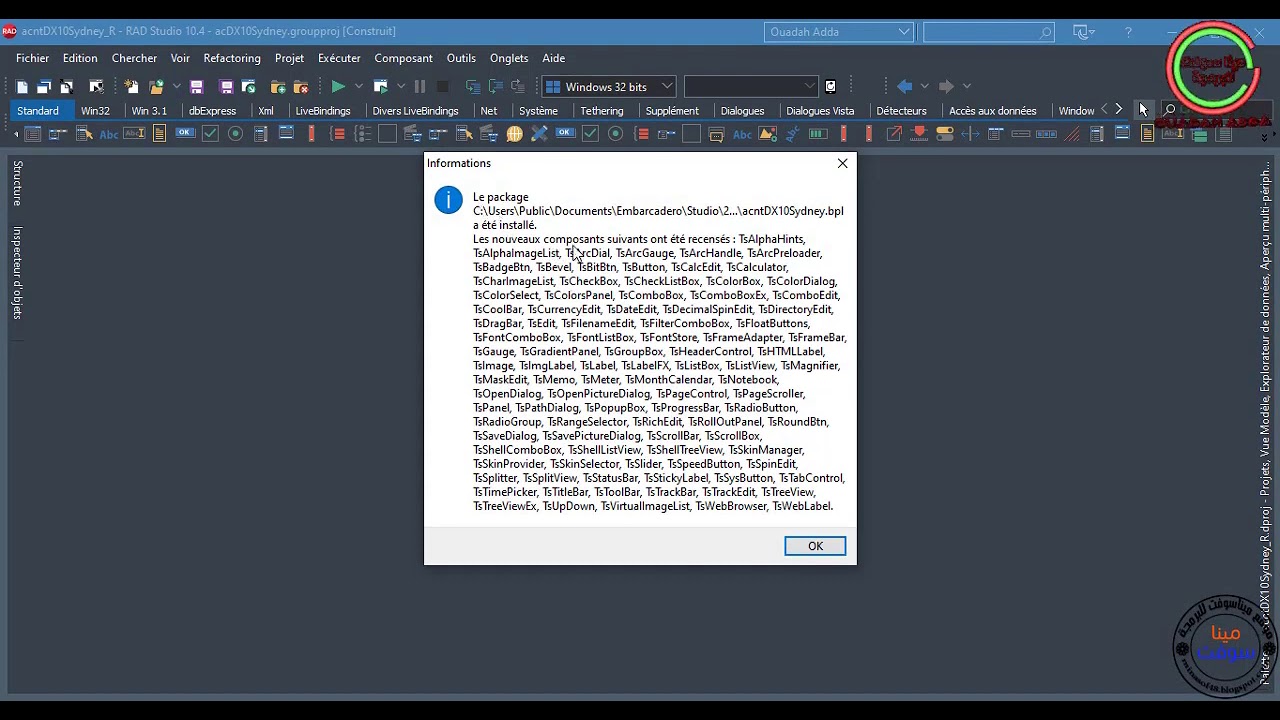Select the LiveBindings palette tab
This screenshot has height=720, width=1280.
[323, 111]
